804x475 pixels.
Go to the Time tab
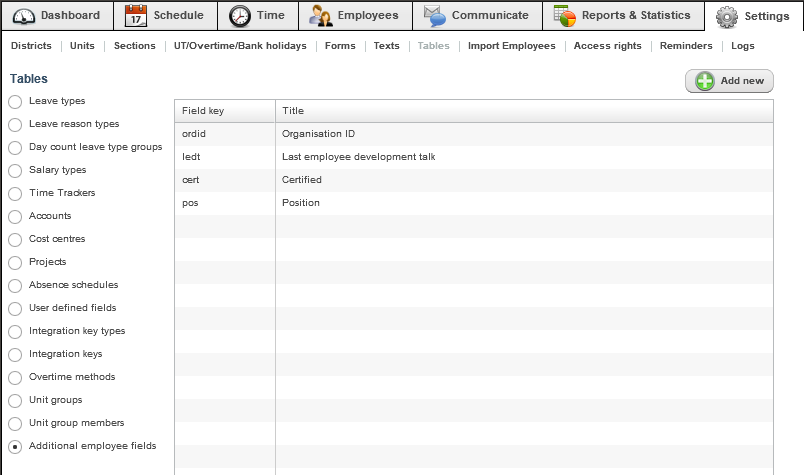[258, 15]
